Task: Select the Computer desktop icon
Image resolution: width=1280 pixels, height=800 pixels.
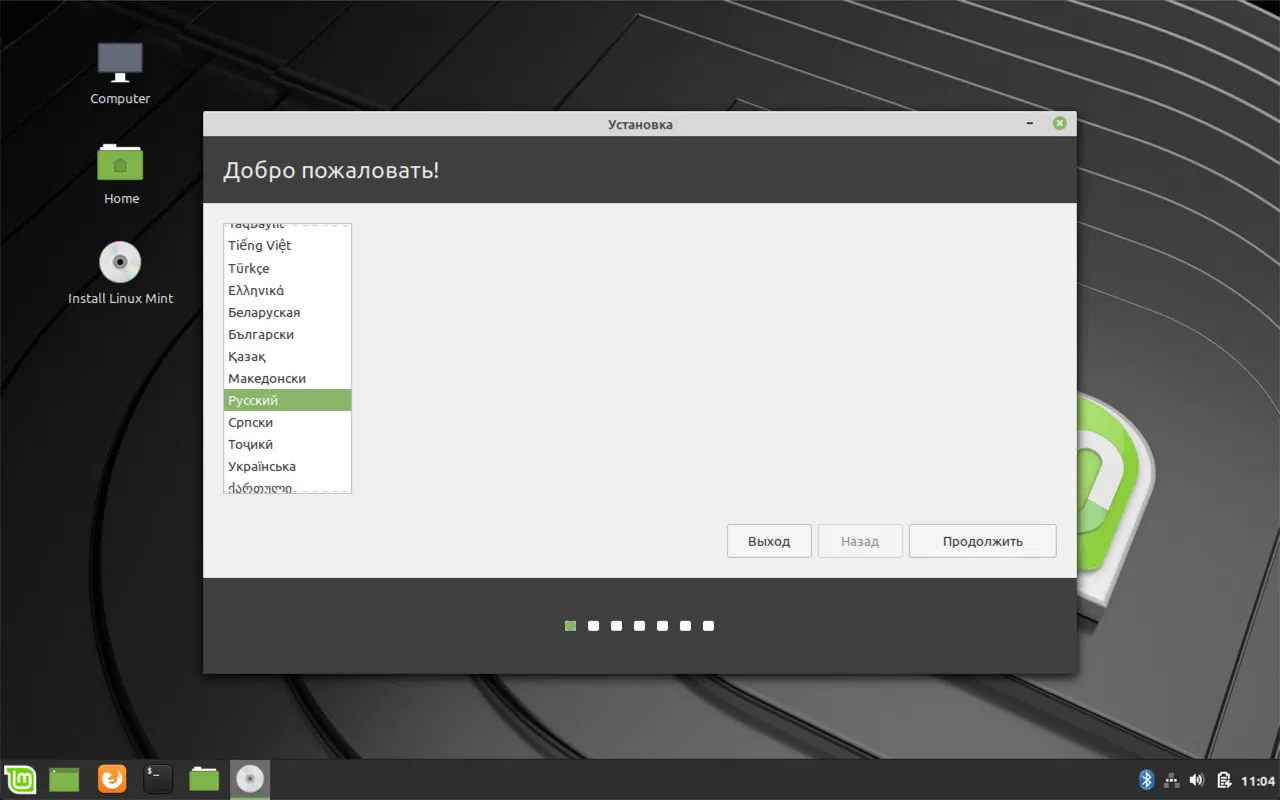Action: pos(120,73)
